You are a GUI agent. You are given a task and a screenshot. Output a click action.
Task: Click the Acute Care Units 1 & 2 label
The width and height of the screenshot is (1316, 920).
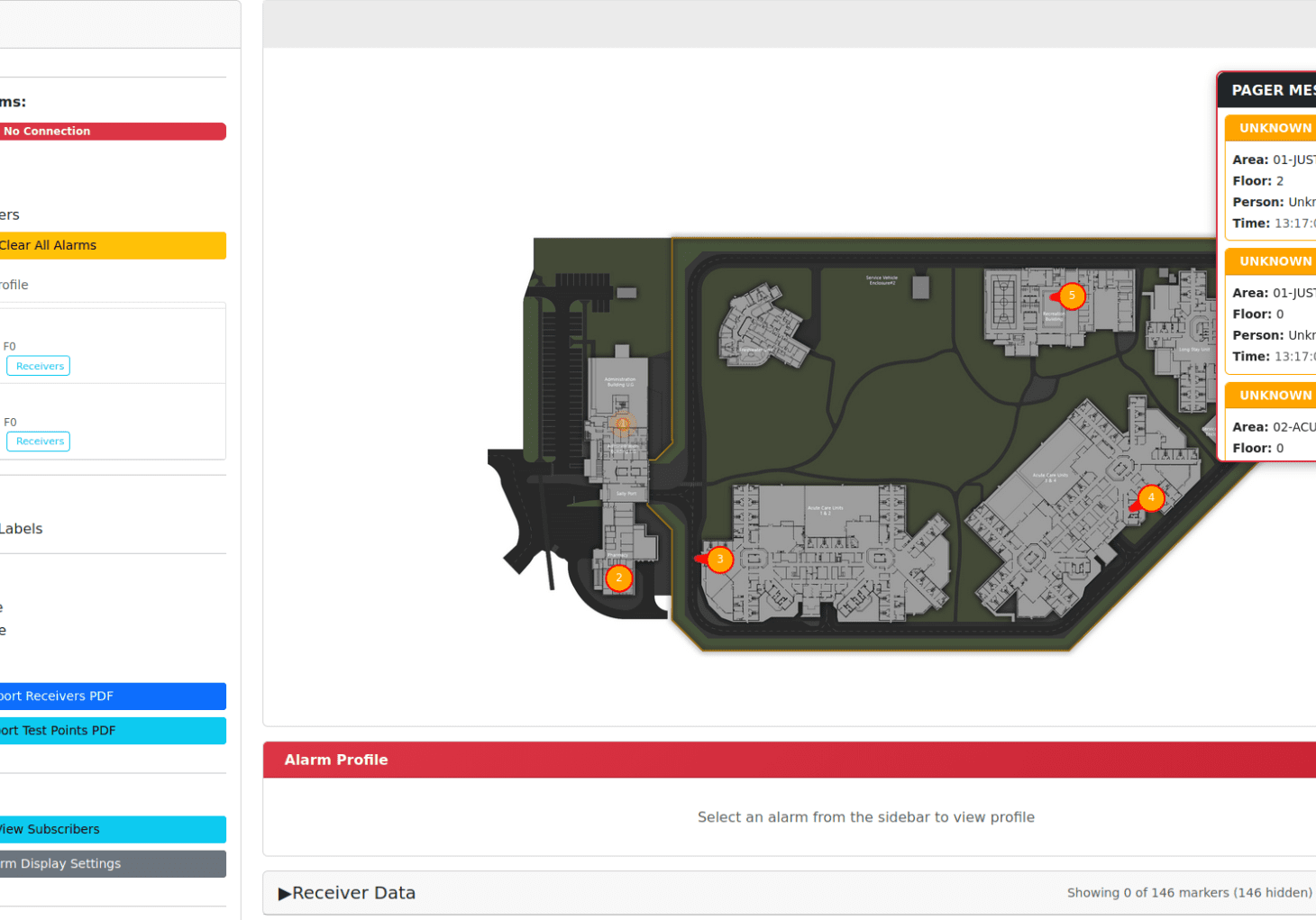coord(826,510)
